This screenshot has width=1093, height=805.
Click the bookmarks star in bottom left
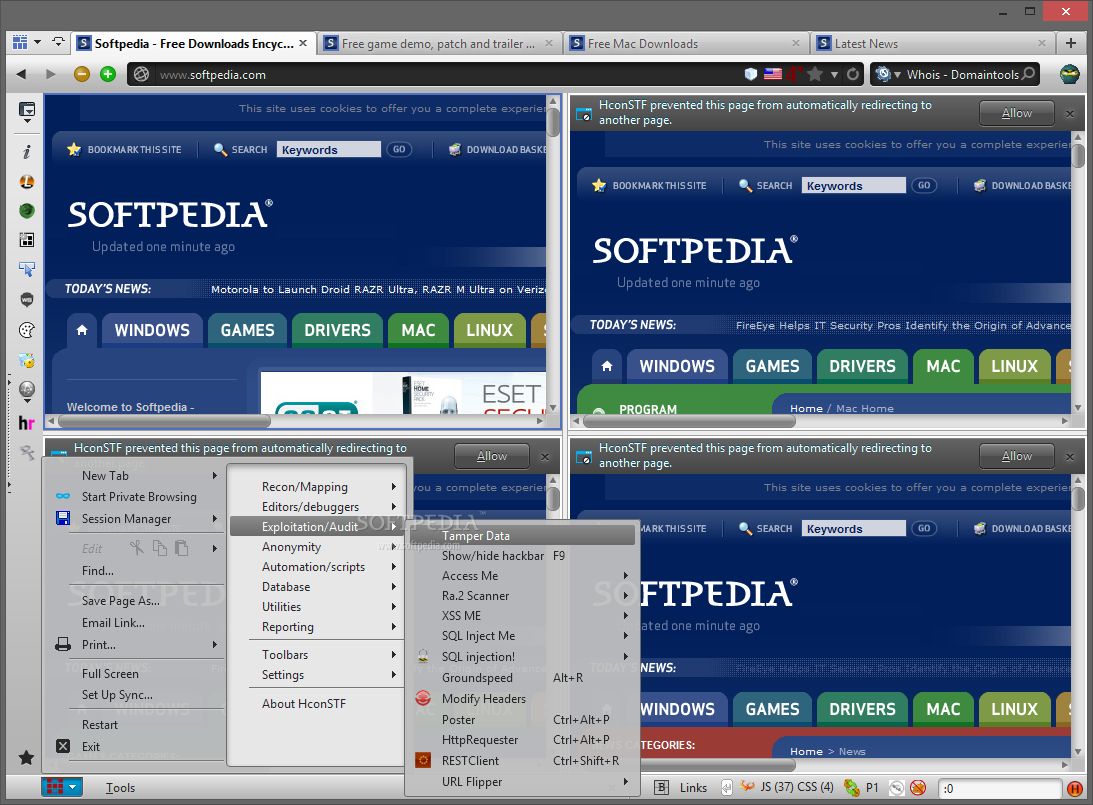26,757
